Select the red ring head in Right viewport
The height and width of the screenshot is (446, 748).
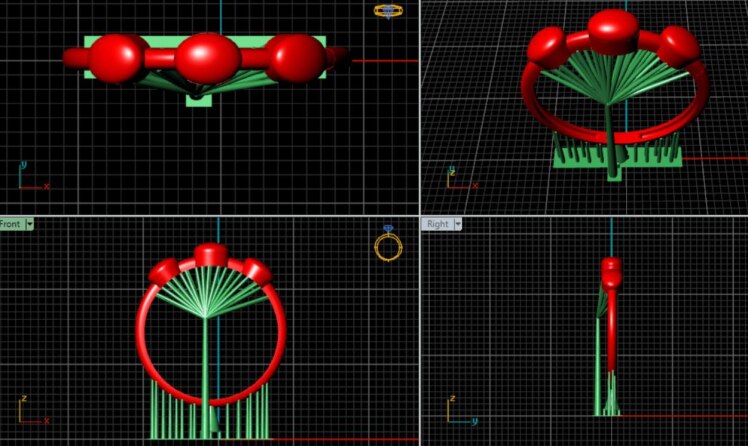[611, 270]
